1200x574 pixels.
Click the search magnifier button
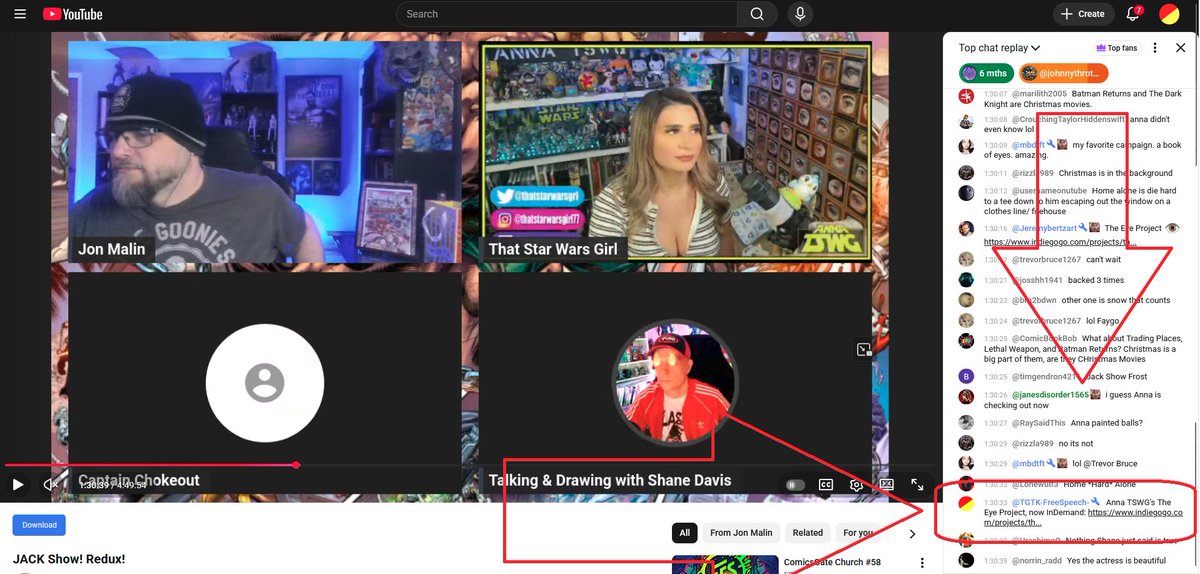coord(757,14)
